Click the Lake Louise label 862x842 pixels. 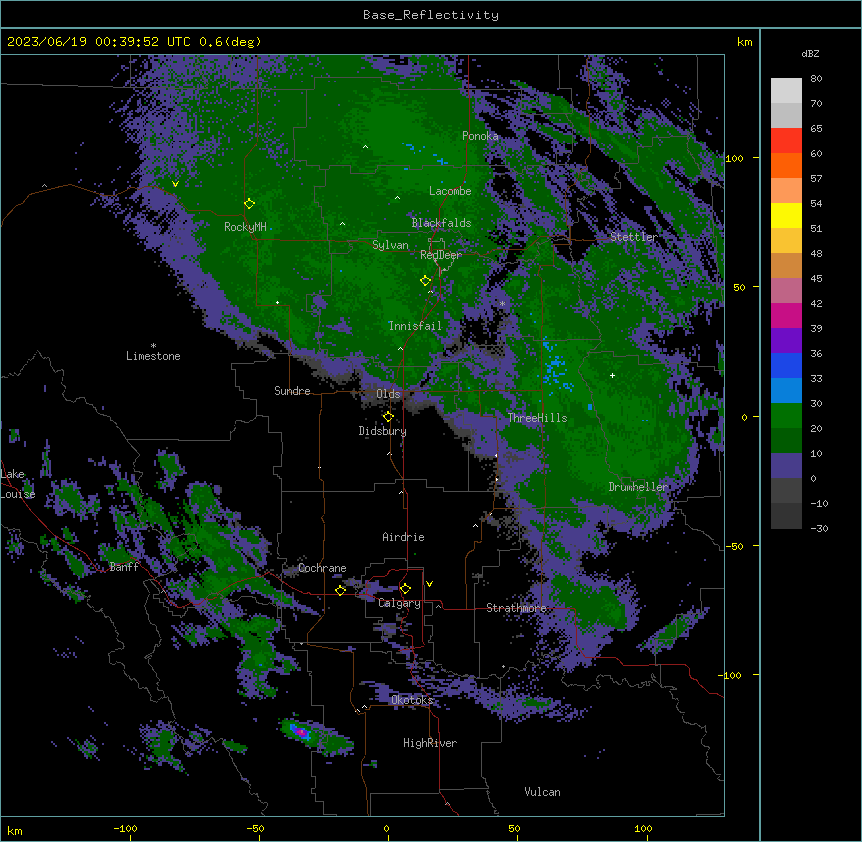tap(16, 484)
